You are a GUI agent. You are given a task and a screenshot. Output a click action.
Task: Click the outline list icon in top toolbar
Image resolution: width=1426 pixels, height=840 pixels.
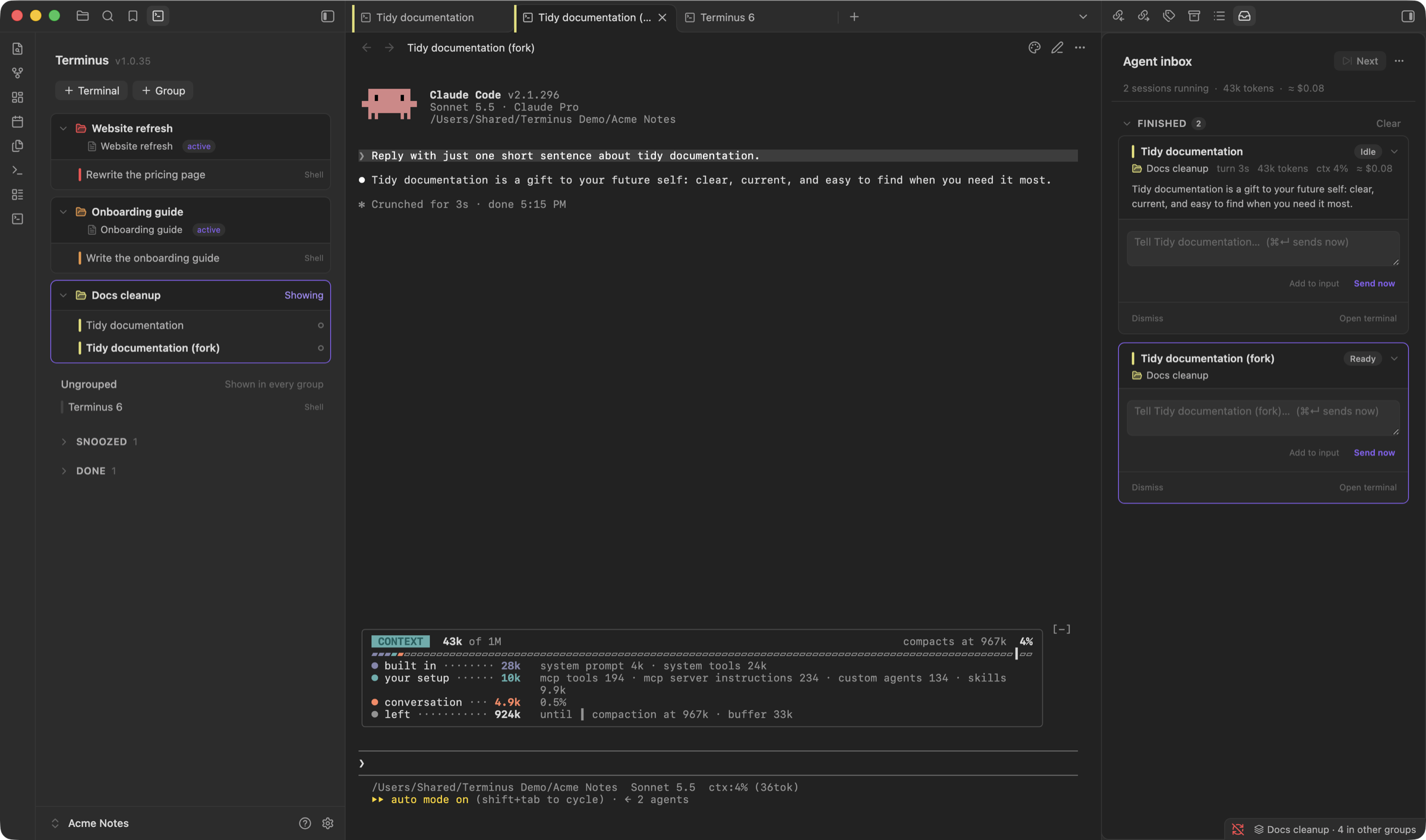pos(1219,16)
